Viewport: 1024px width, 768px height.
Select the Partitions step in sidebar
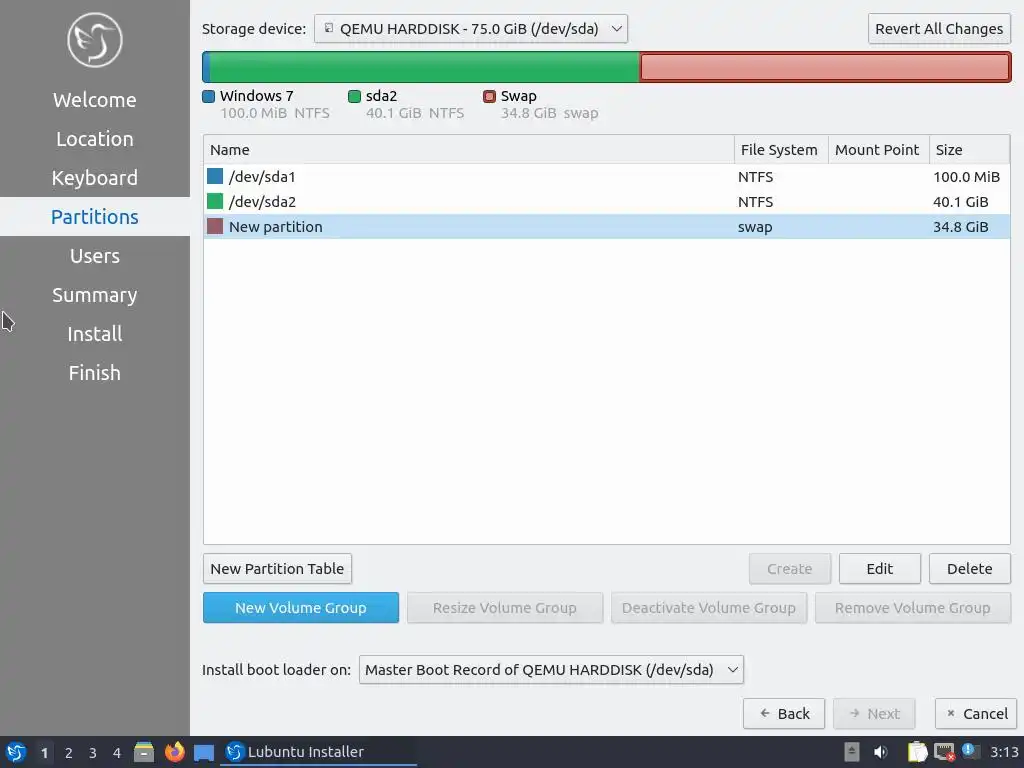pyautogui.click(x=95, y=217)
